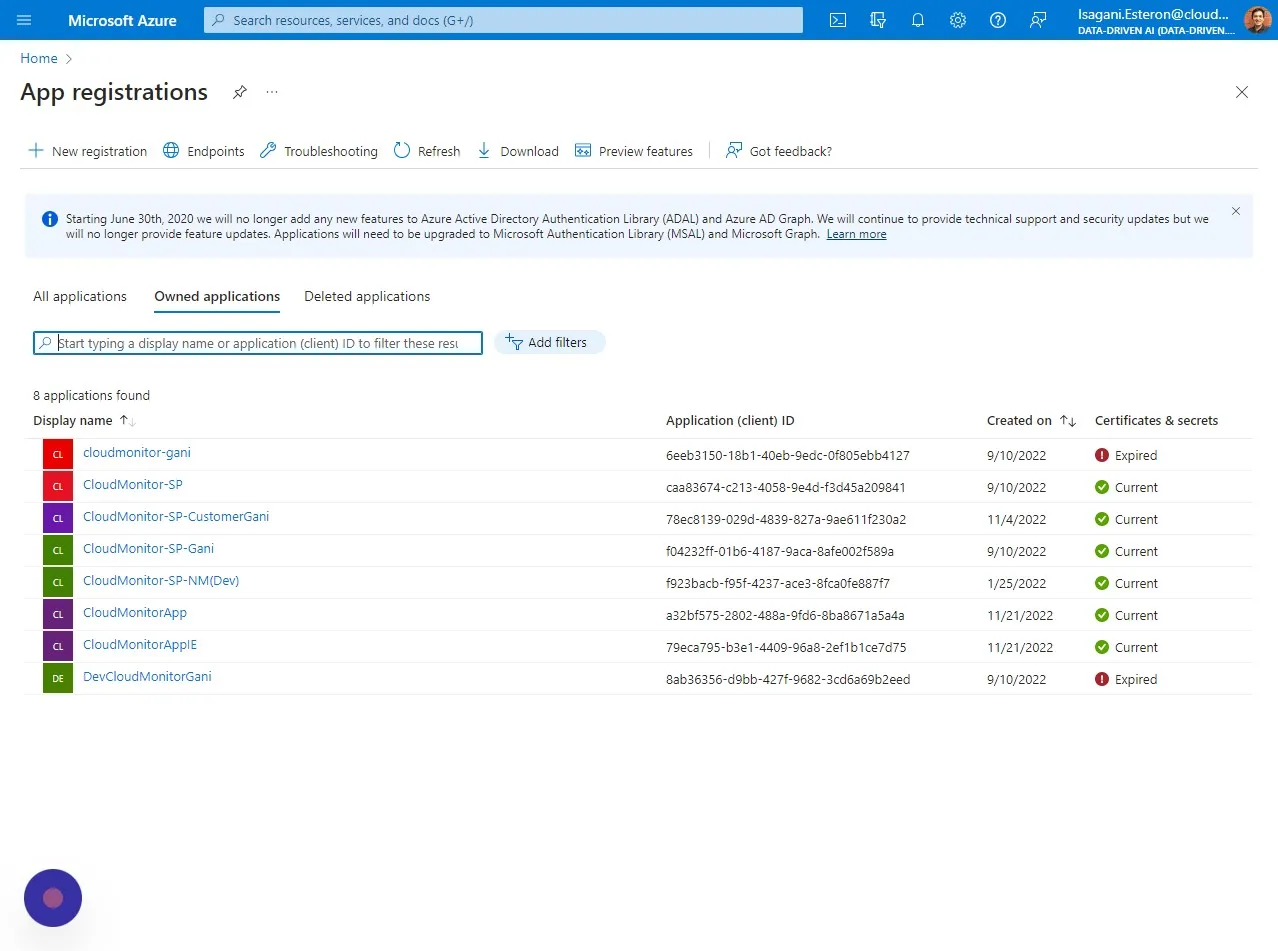Open the CloudMonitorAppIE application
The image size is (1278, 951).
point(140,645)
